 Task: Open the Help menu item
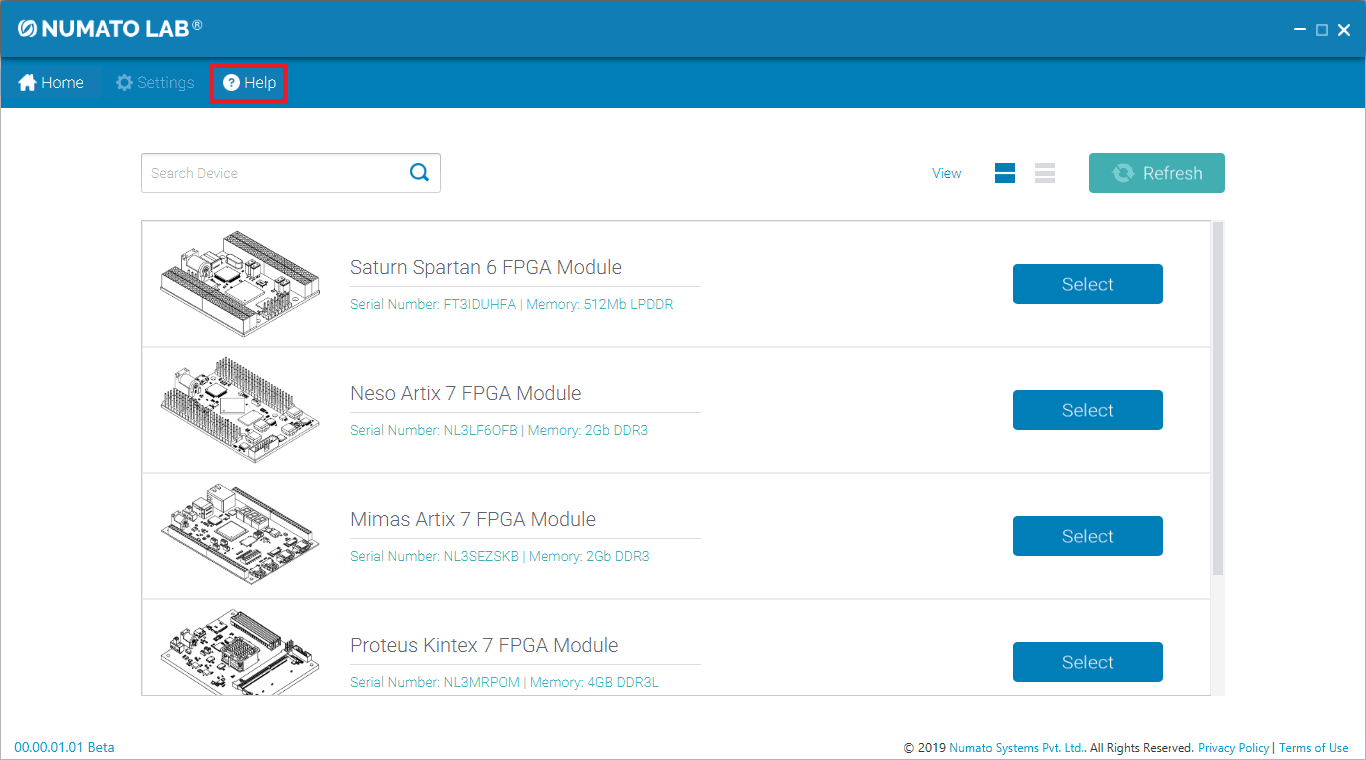click(x=249, y=83)
